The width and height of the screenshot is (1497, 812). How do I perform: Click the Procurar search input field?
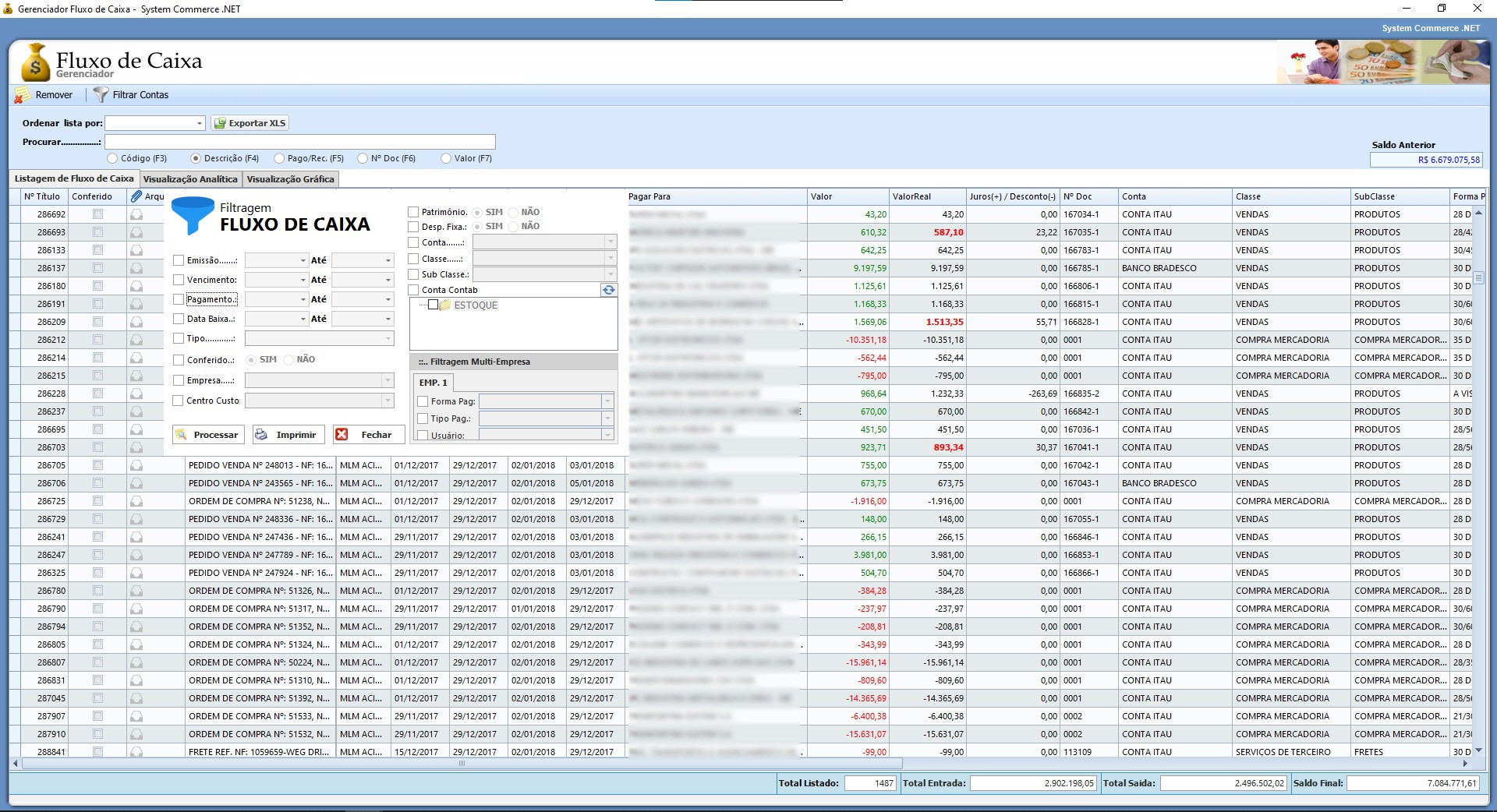300,142
